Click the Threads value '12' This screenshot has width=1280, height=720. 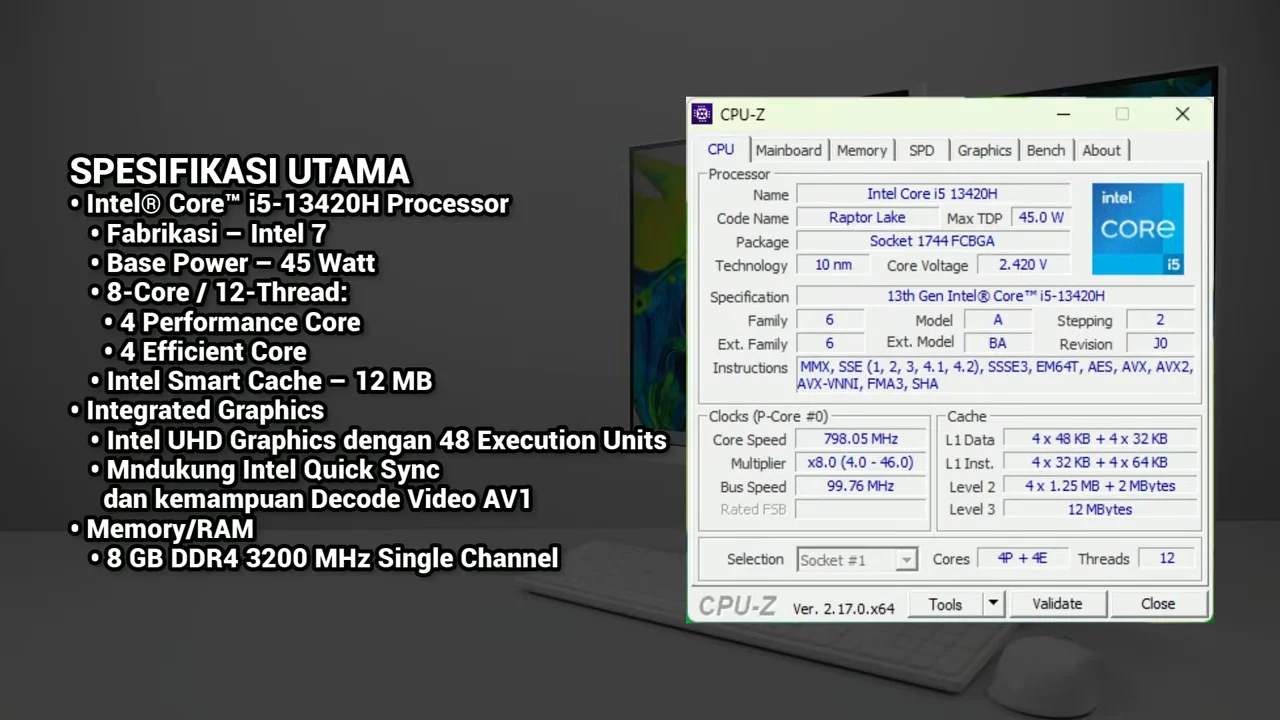coord(1166,558)
